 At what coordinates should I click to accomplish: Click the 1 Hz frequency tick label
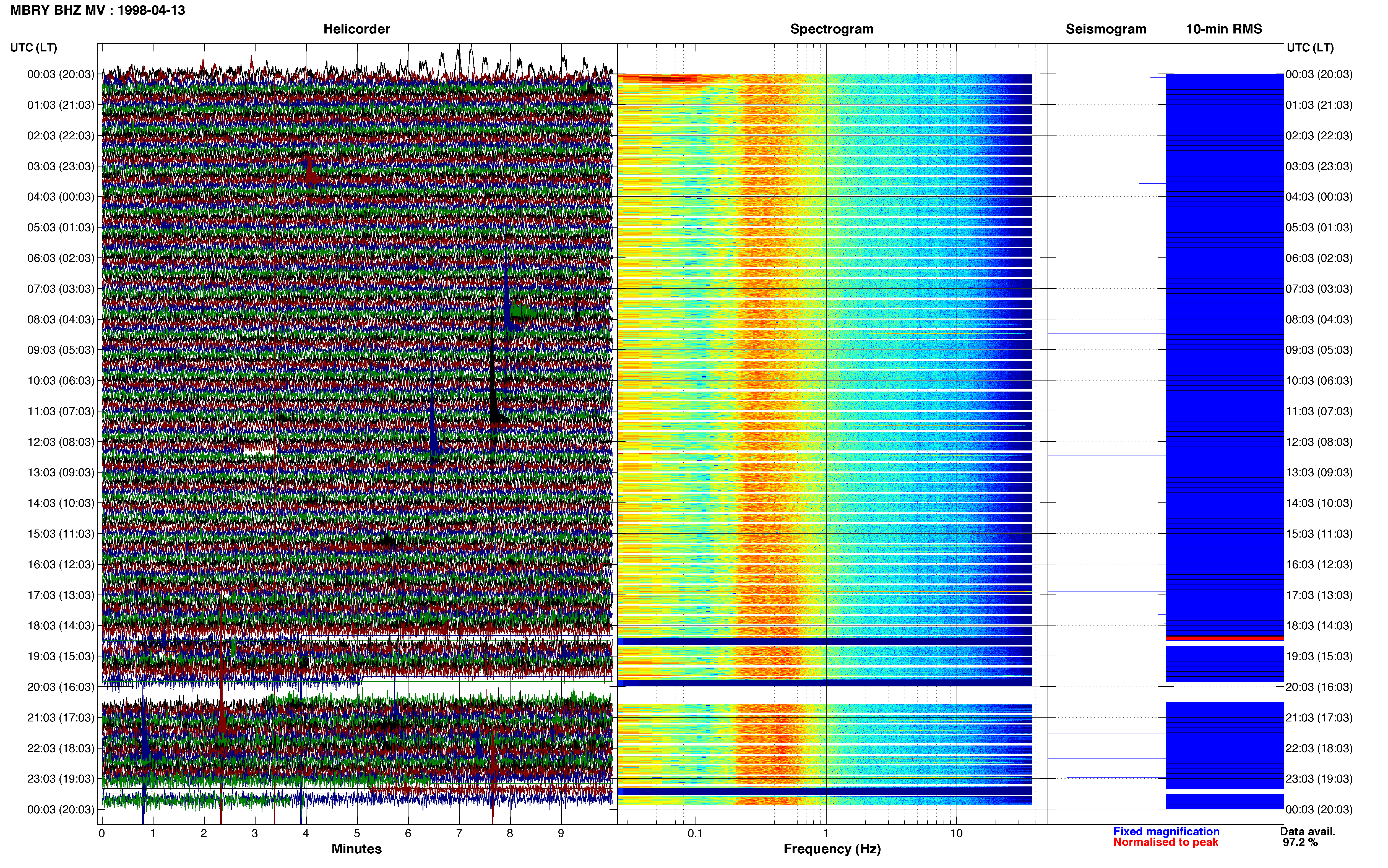coord(826,833)
